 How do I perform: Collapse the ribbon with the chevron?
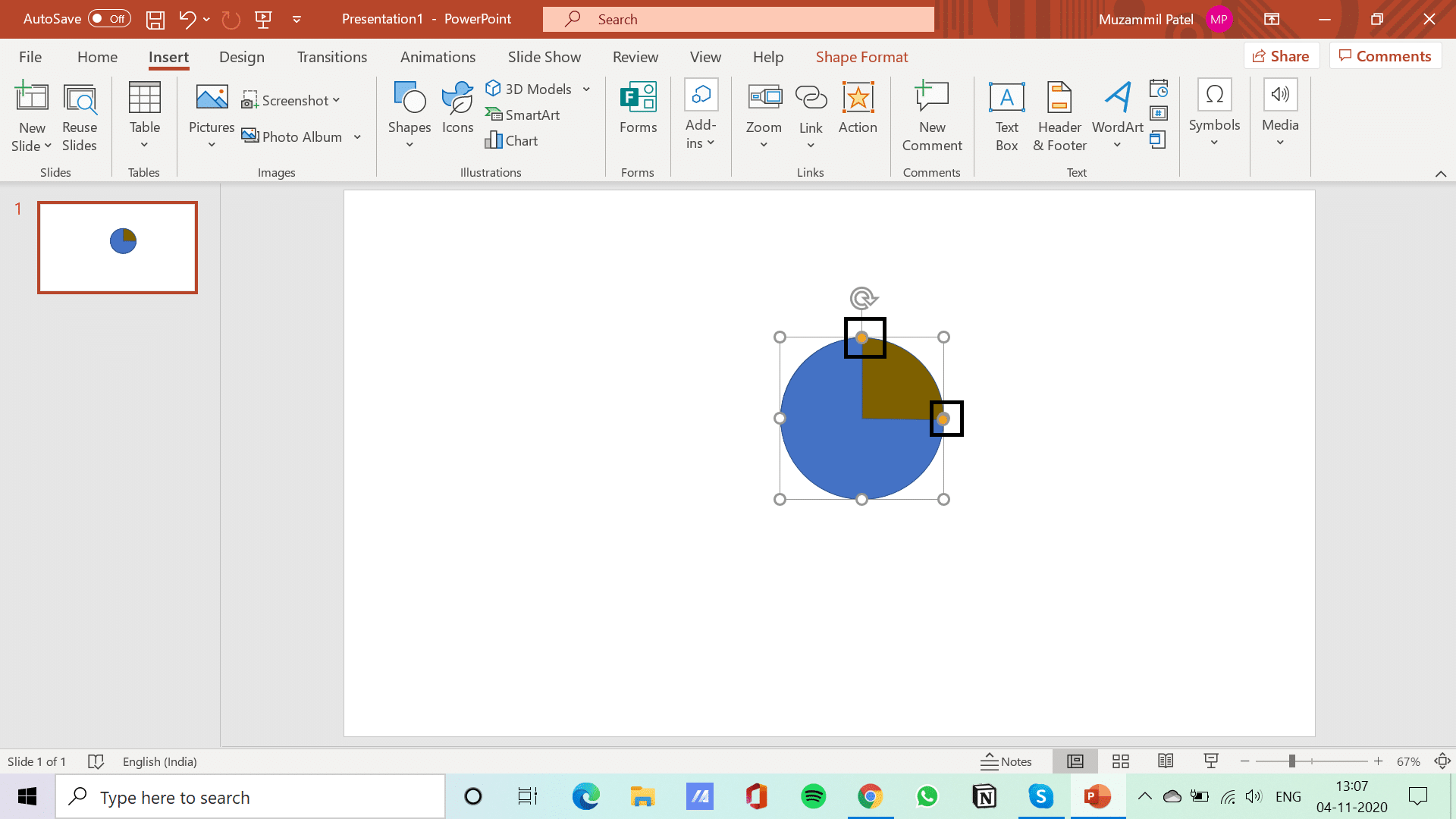[1440, 174]
